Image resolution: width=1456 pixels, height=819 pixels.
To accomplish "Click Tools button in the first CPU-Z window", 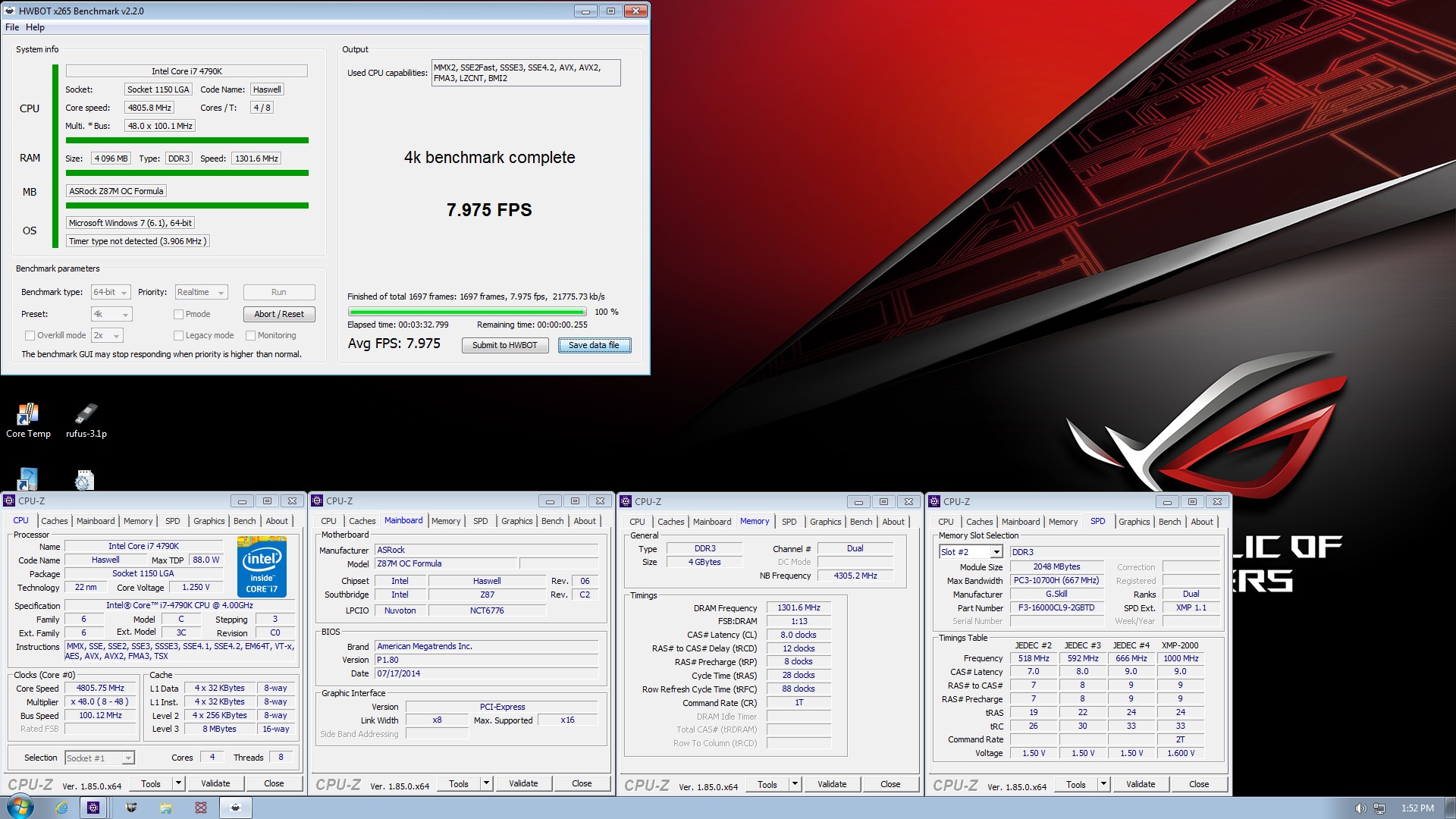I will pyautogui.click(x=151, y=783).
